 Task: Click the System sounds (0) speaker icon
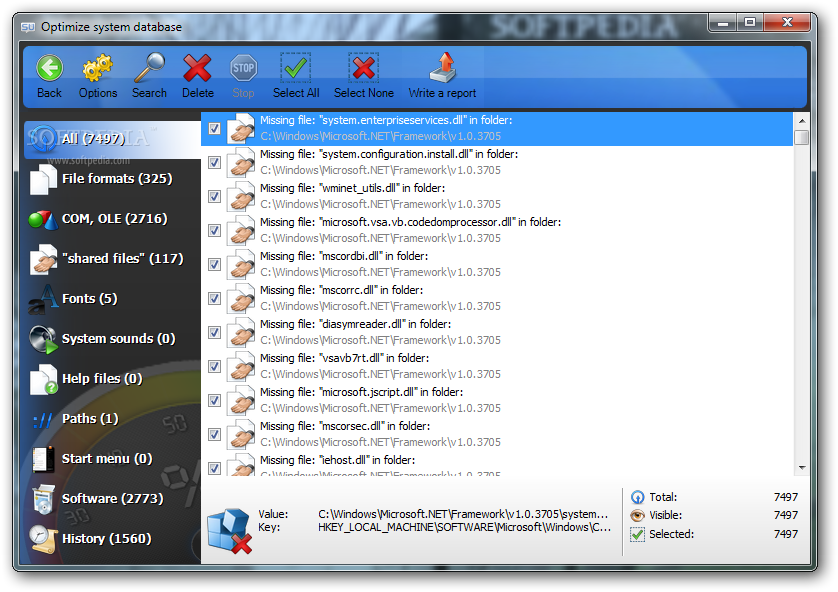43,339
